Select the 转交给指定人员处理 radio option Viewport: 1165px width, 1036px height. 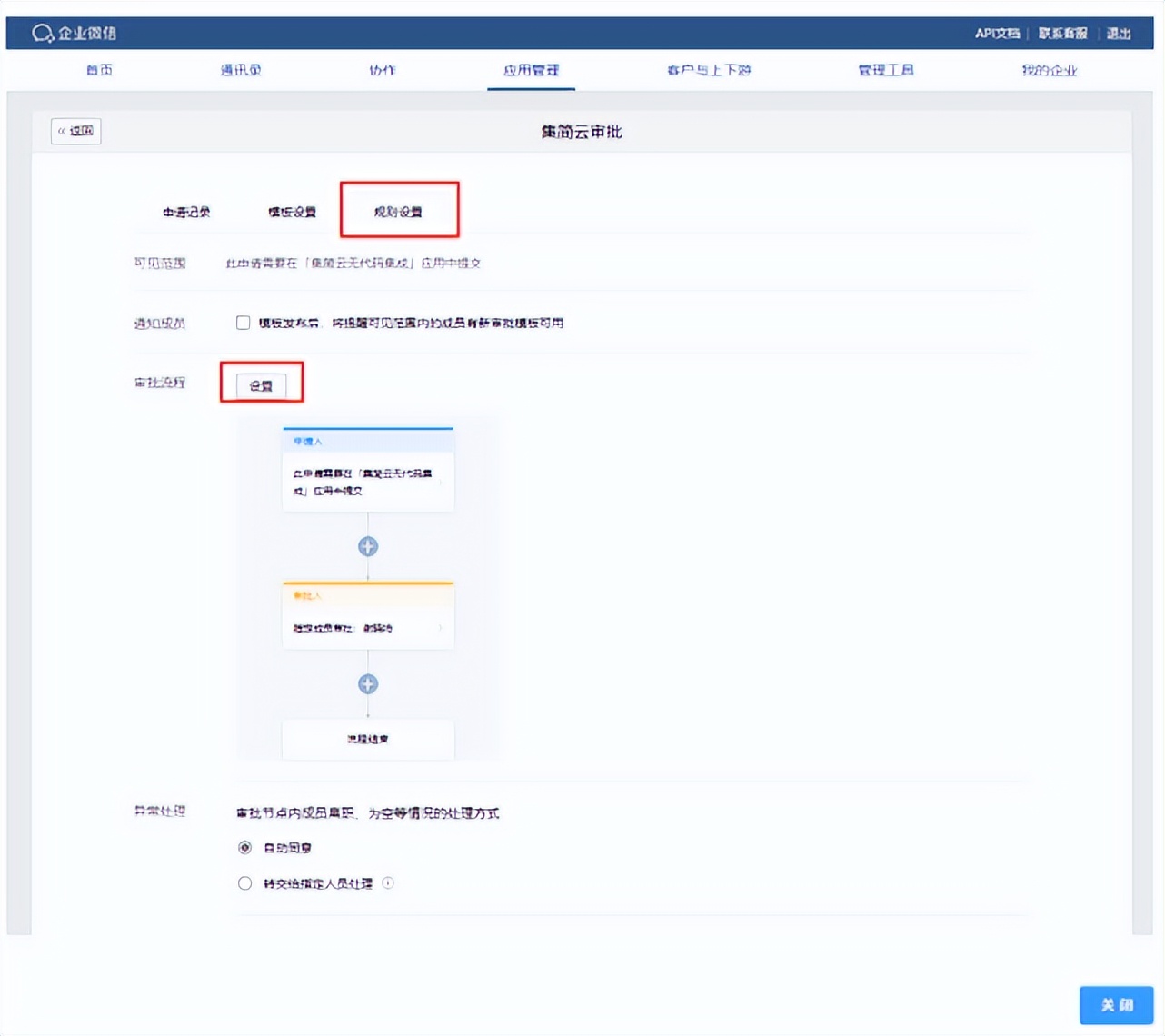point(244,882)
